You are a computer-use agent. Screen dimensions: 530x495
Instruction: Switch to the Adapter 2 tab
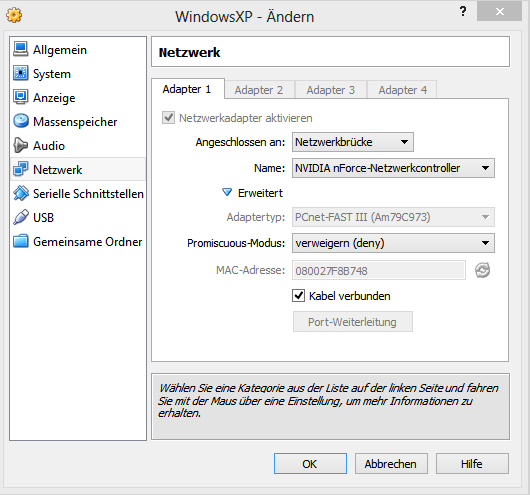tap(259, 90)
